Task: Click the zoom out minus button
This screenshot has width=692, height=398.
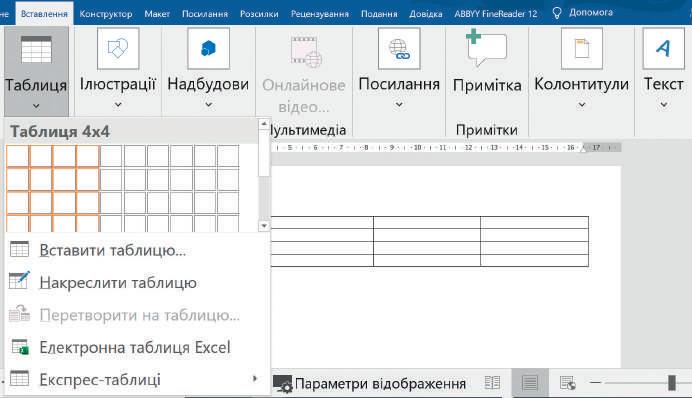Action: (595, 383)
